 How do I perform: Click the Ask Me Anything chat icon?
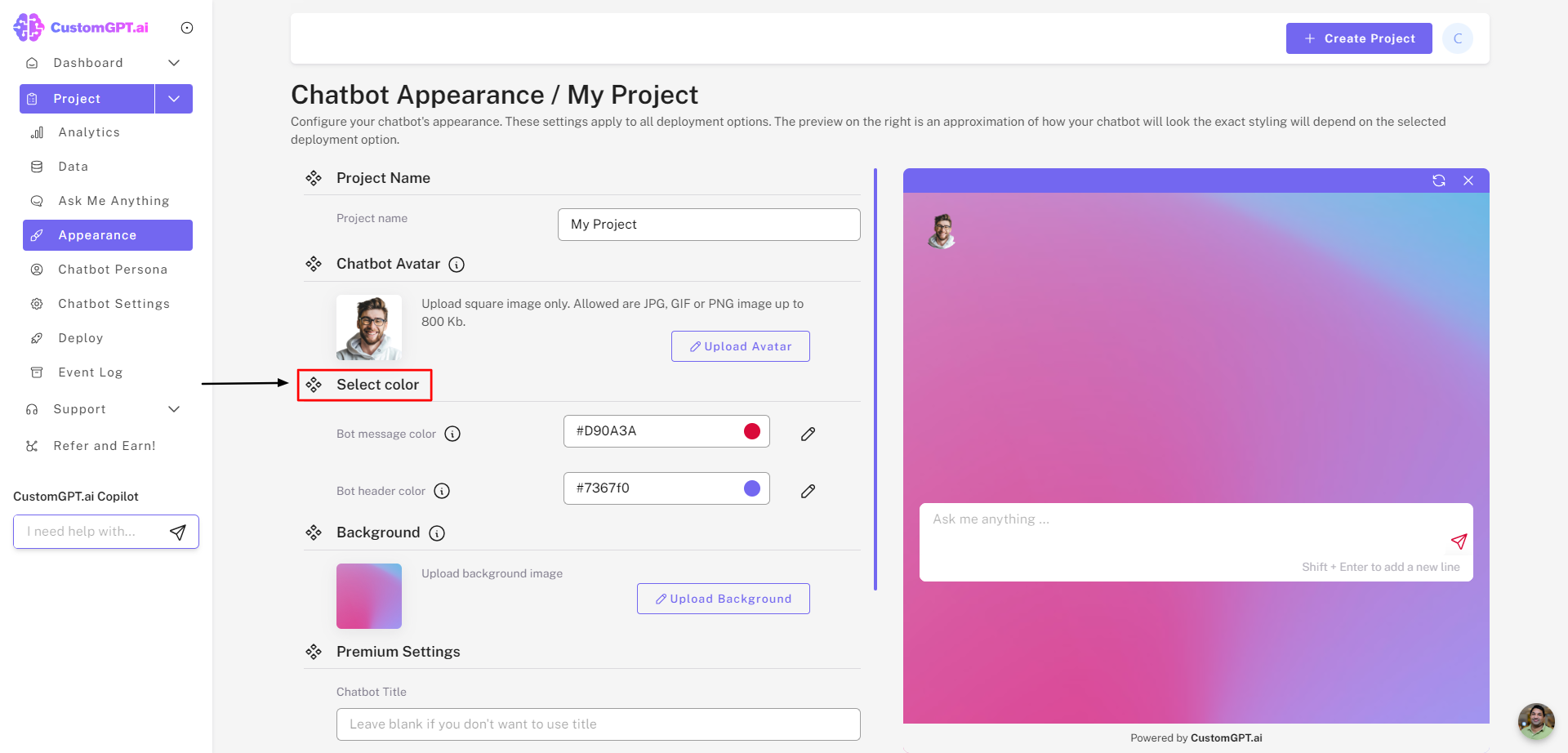pyautogui.click(x=37, y=201)
